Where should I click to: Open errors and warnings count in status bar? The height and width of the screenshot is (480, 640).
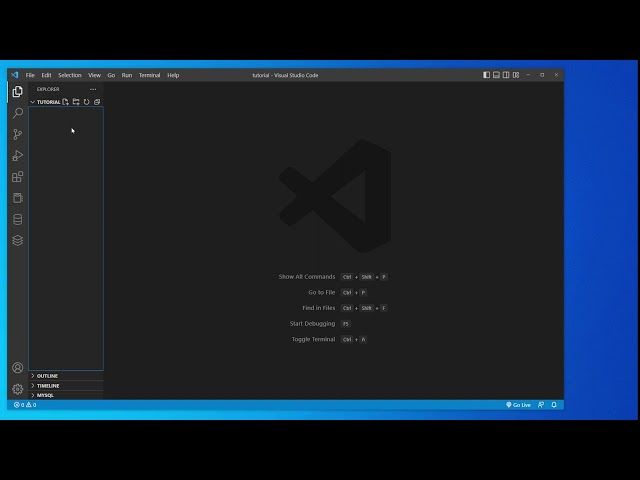click(25, 405)
